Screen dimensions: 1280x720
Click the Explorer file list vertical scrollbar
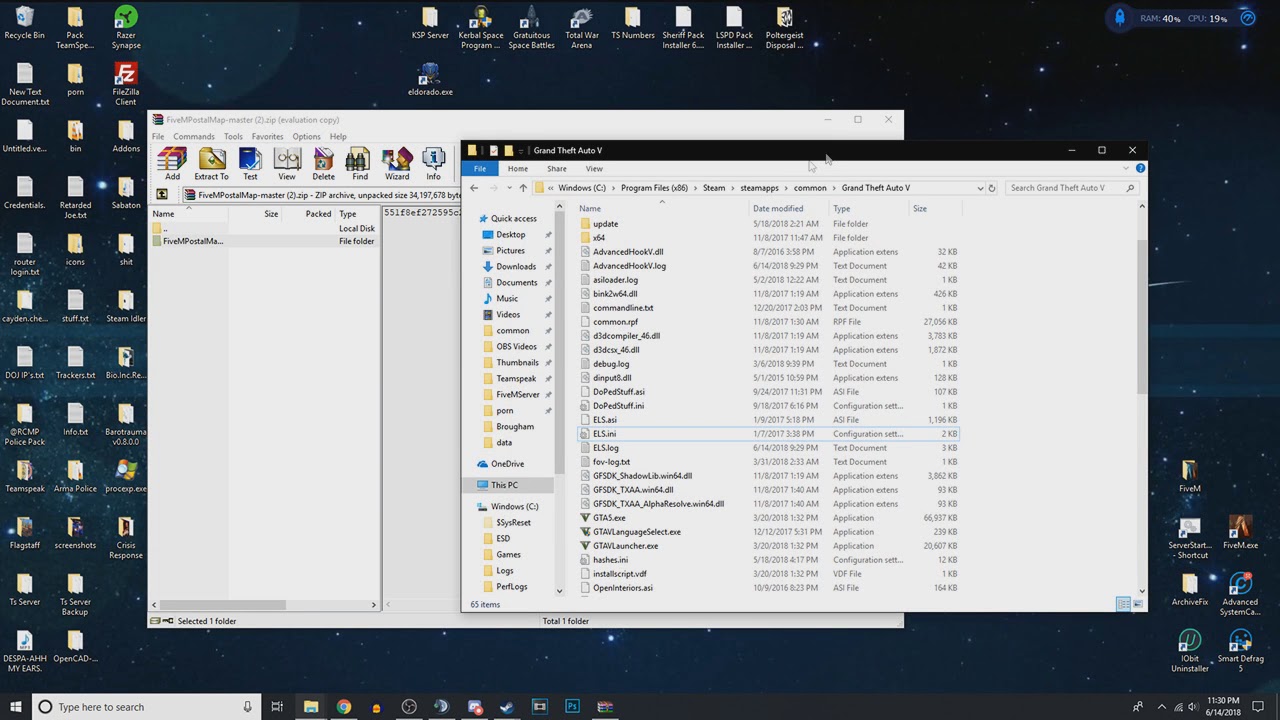point(1142,318)
